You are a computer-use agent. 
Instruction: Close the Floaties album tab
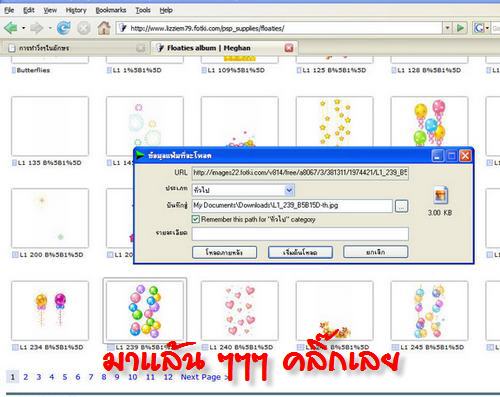289,48
